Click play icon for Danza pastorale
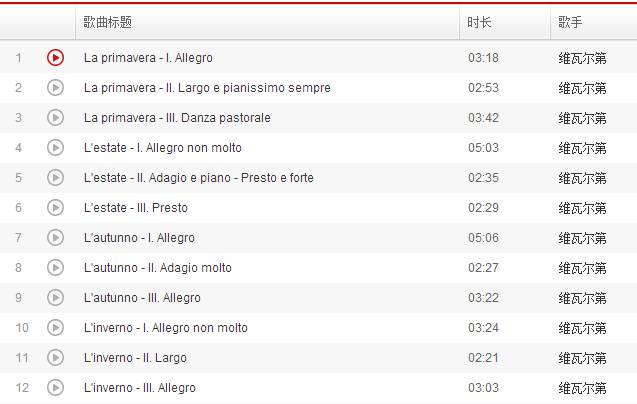Image resolution: width=637 pixels, height=404 pixels. point(55,118)
